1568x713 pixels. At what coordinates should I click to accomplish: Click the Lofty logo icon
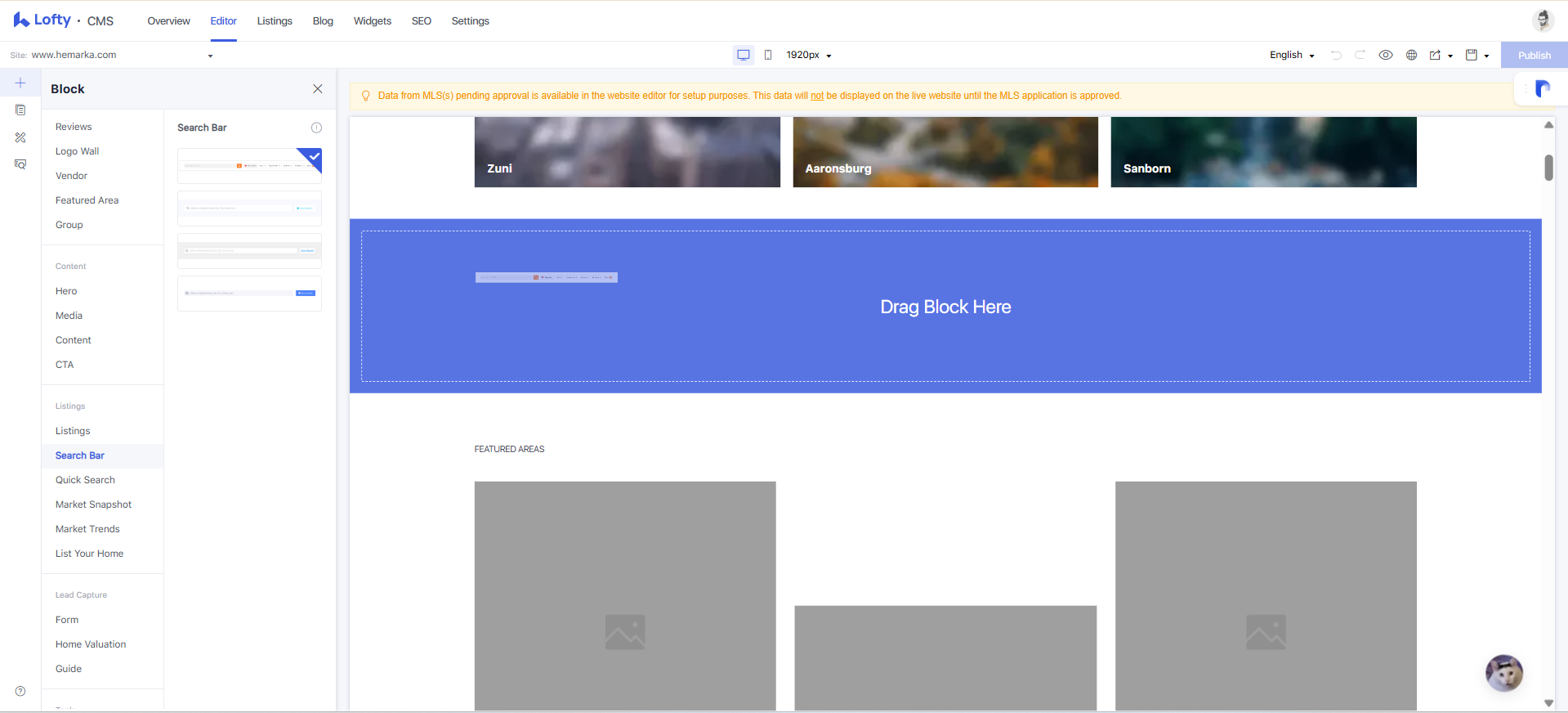point(21,20)
